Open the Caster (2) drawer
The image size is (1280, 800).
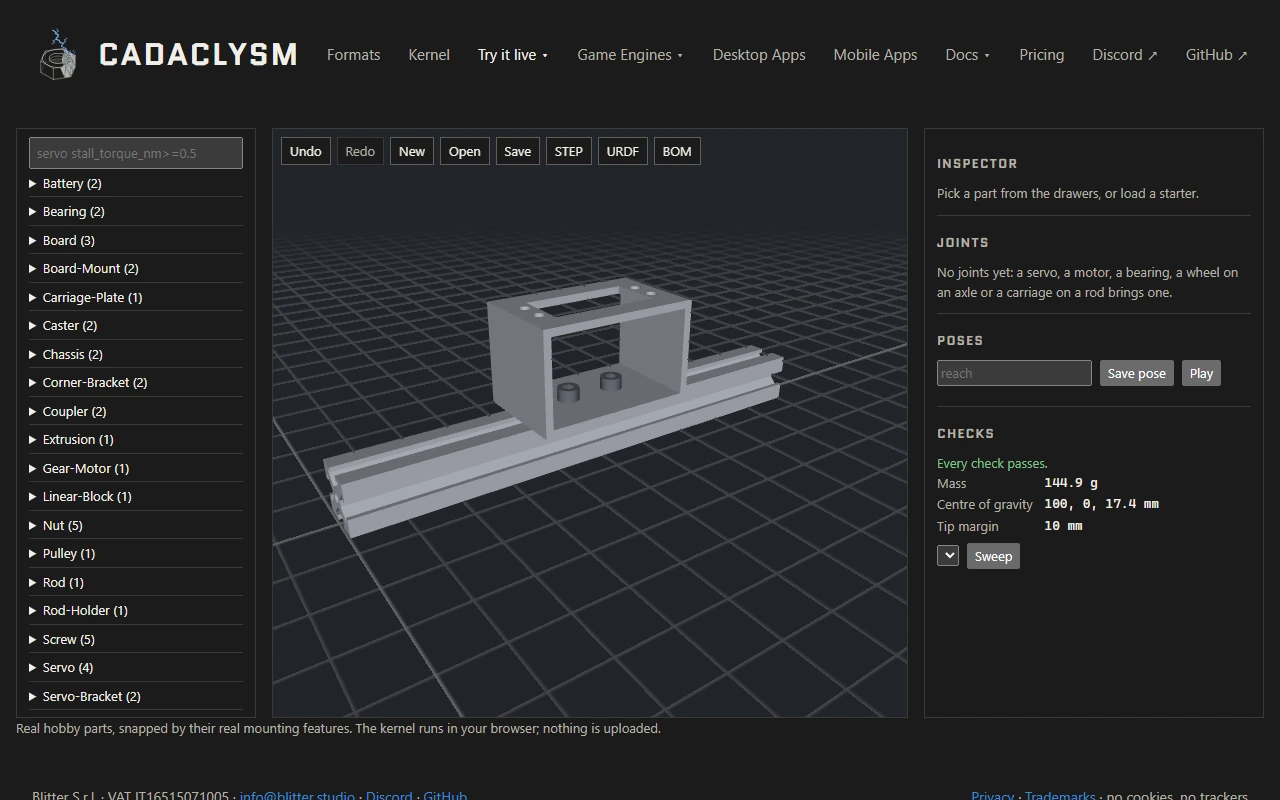click(x=136, y=326)
